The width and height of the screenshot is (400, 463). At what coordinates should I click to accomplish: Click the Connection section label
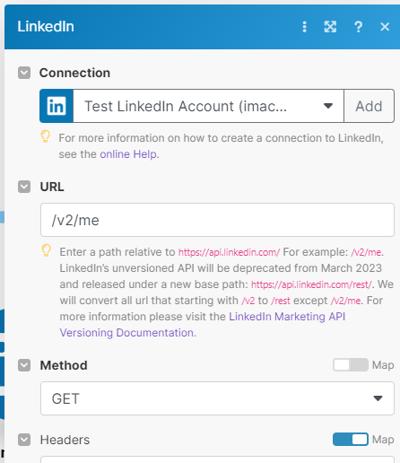[75, 73]
